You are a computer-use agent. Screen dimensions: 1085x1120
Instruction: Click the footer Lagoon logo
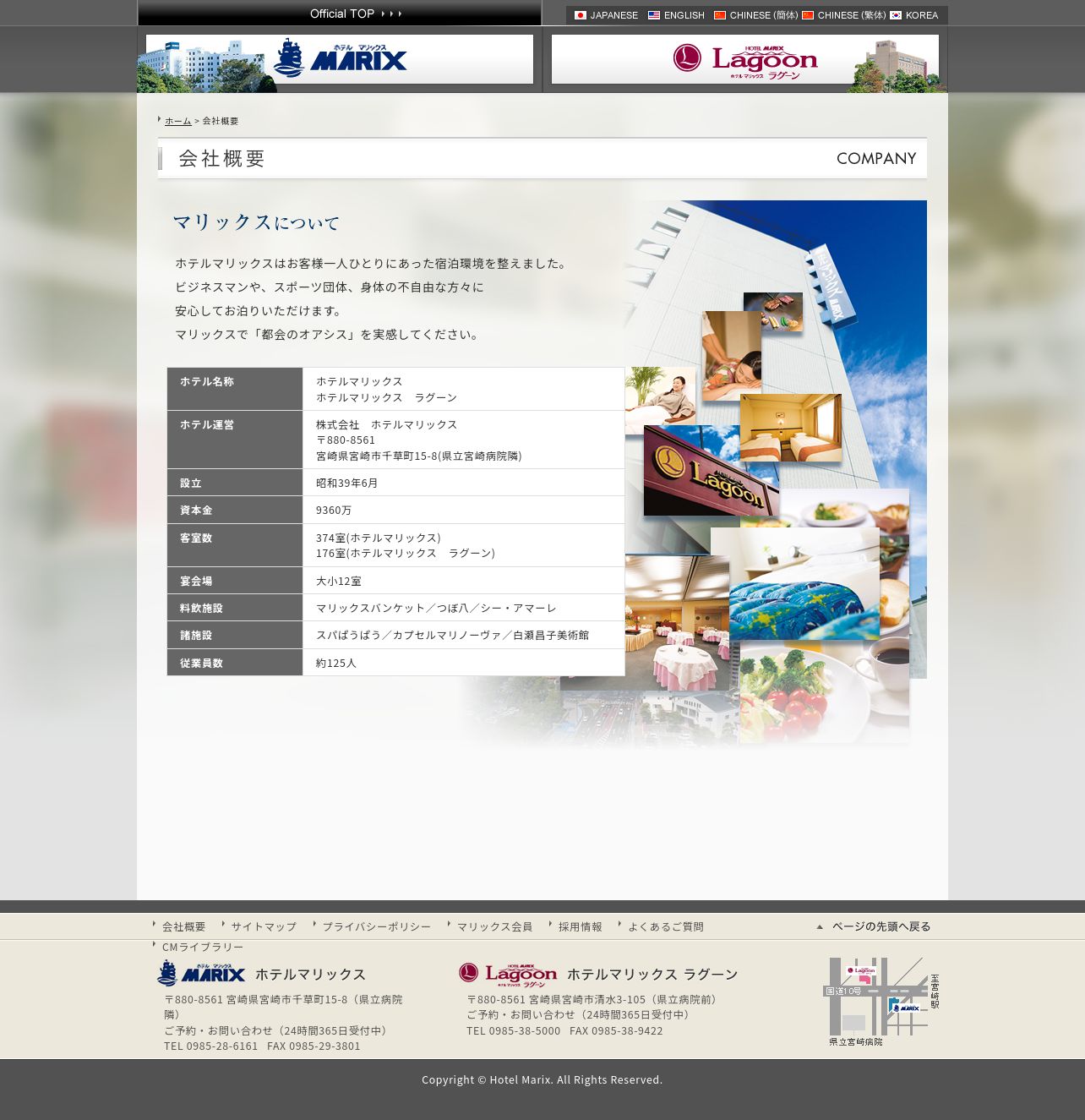[x=508, y=975]
